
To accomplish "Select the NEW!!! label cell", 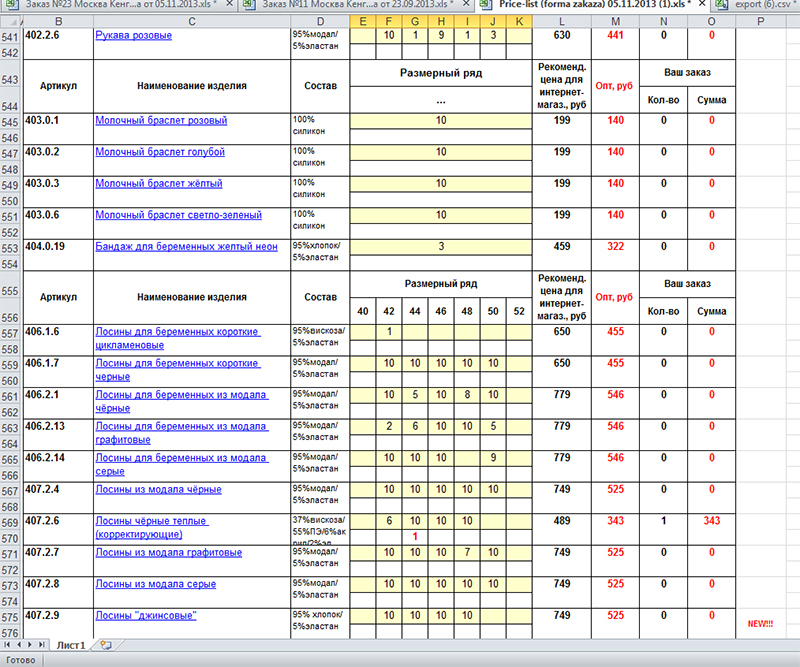I will coord(760,624).
